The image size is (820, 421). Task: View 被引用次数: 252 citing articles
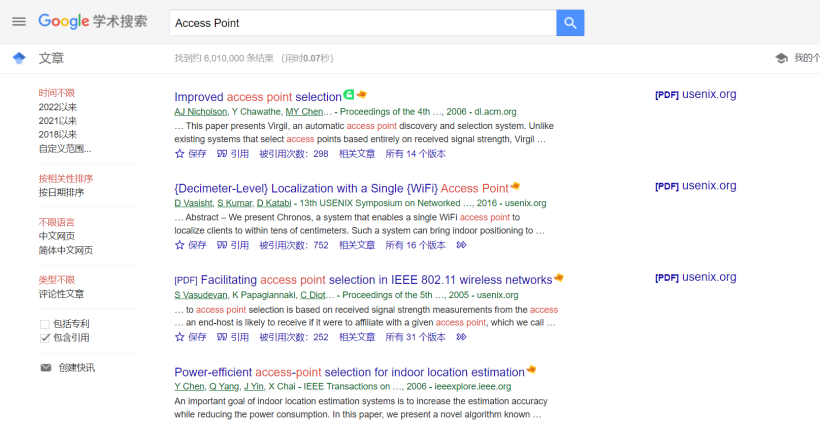point(294,337)
